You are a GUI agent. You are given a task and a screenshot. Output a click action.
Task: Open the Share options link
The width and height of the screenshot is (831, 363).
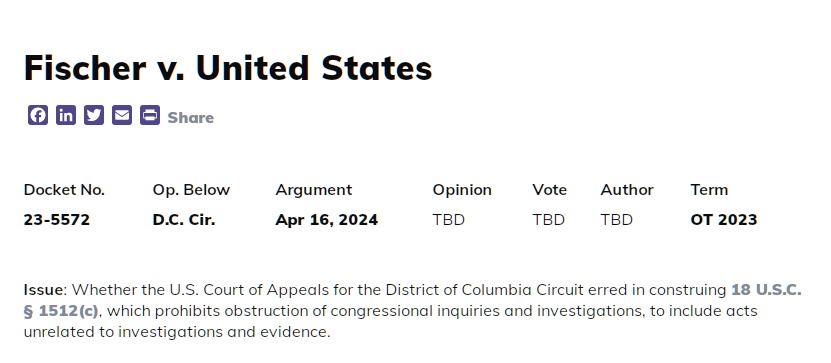pyautogui.click(x=191, y=118)
